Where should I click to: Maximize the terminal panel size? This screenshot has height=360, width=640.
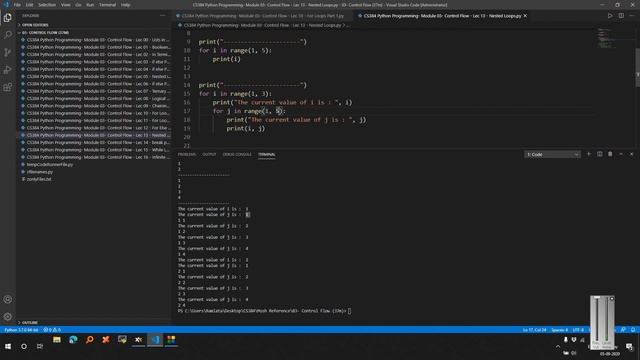pos(621,154)
